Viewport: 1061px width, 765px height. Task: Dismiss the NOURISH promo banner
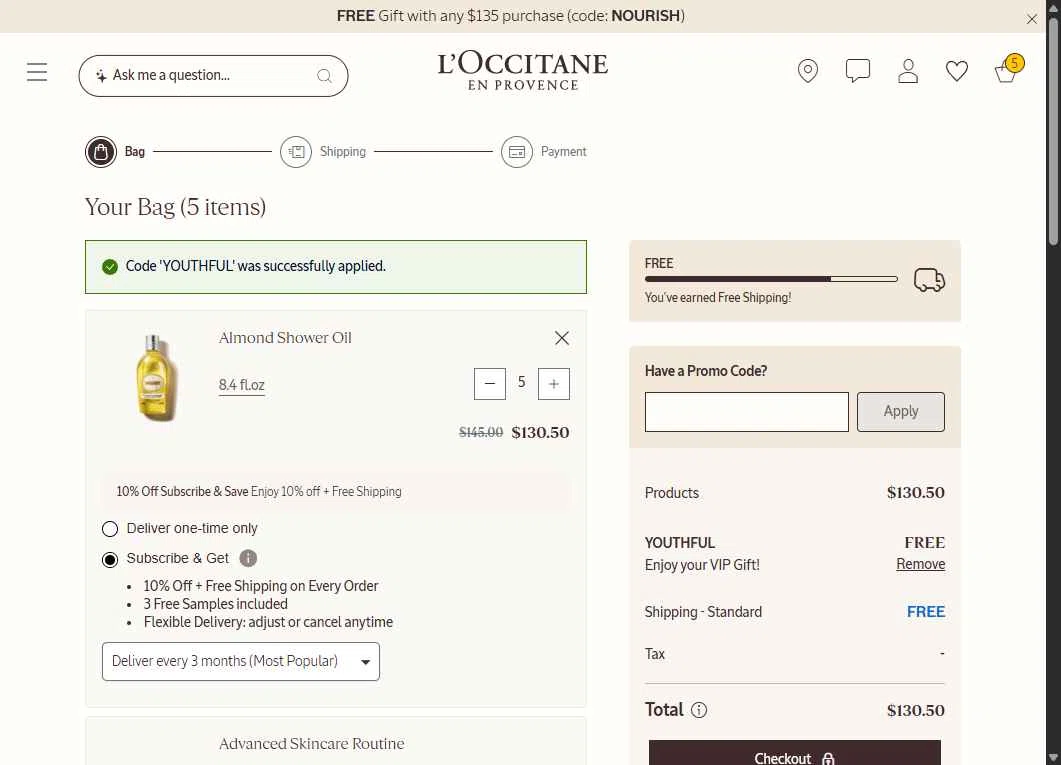1032,19
